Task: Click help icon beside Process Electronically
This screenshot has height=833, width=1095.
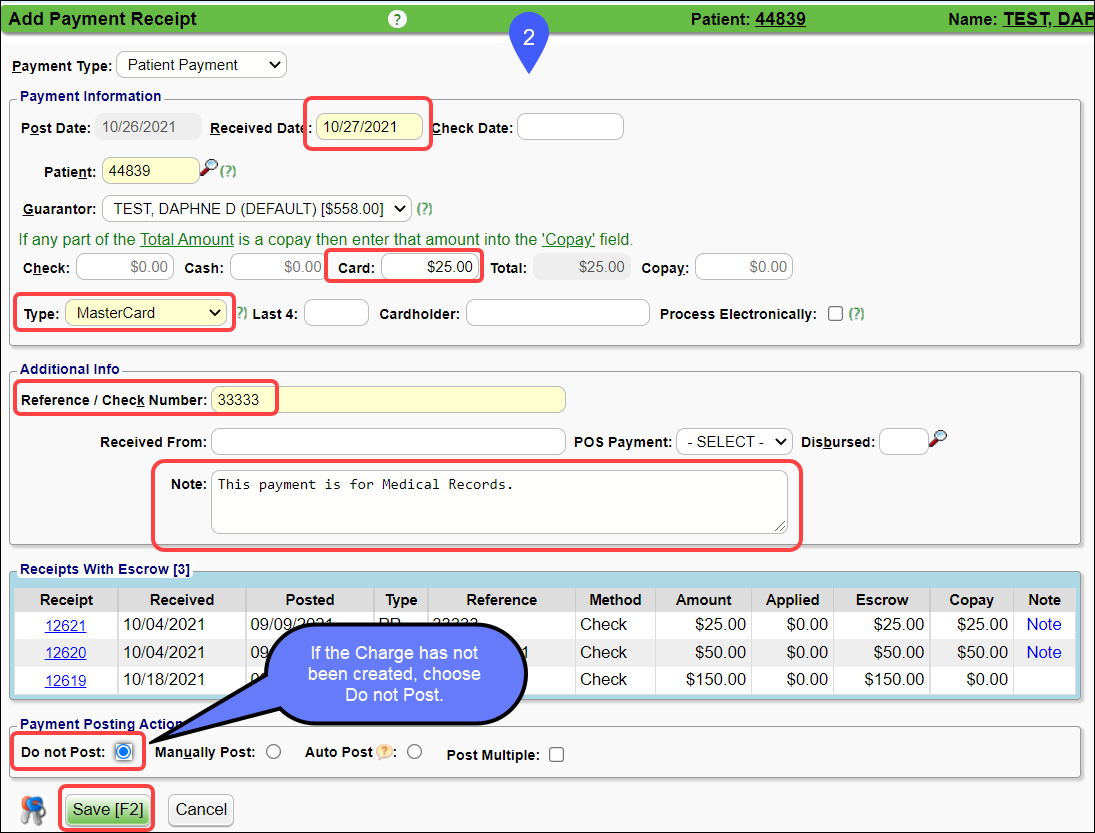Action: tap(857, 314)
